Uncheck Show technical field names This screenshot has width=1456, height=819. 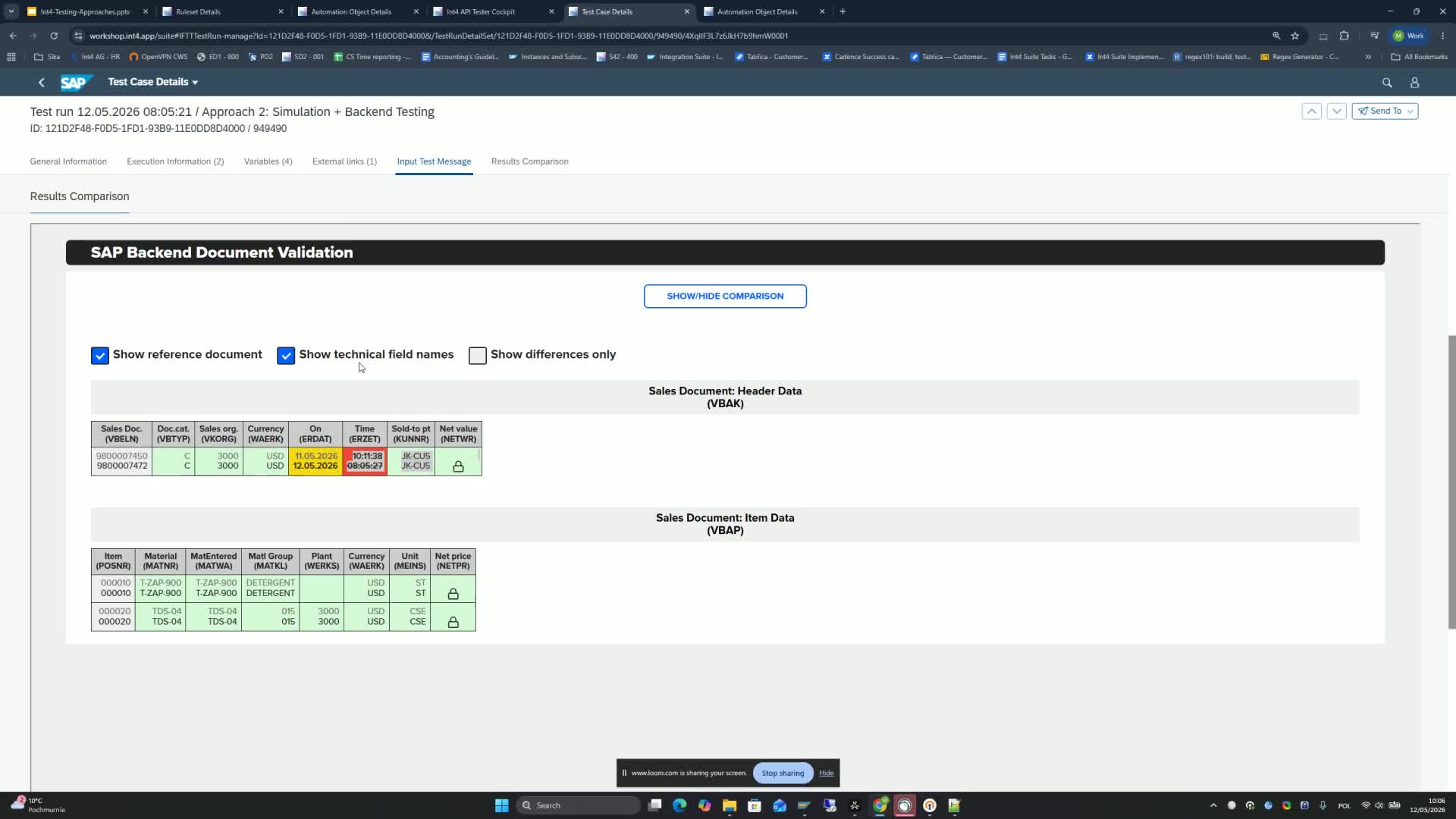286,356
